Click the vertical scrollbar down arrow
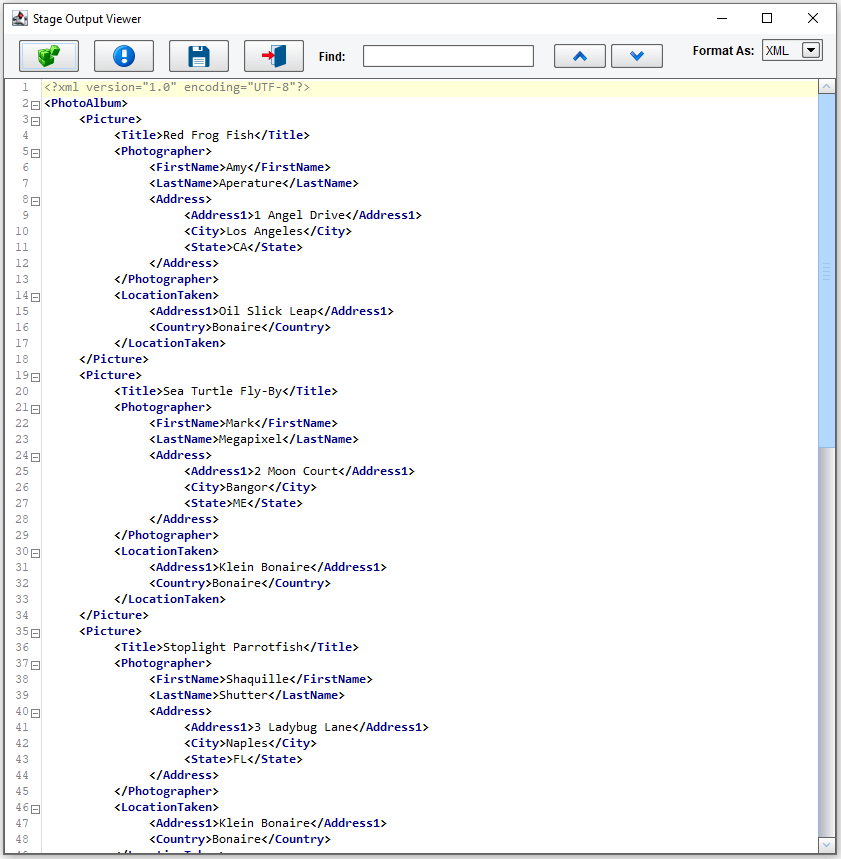841x859 pixels. [x=826, y=844]
